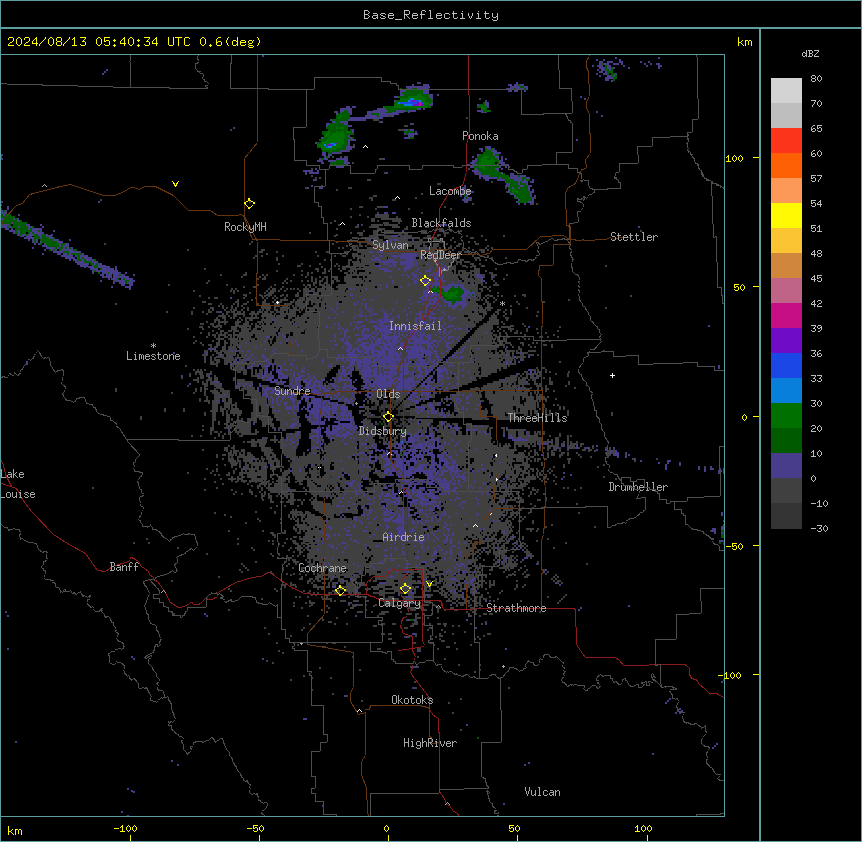This screenshot has height=842, width=862.
Task: Click the Blackfalds town label
Action: coord(441,223)
